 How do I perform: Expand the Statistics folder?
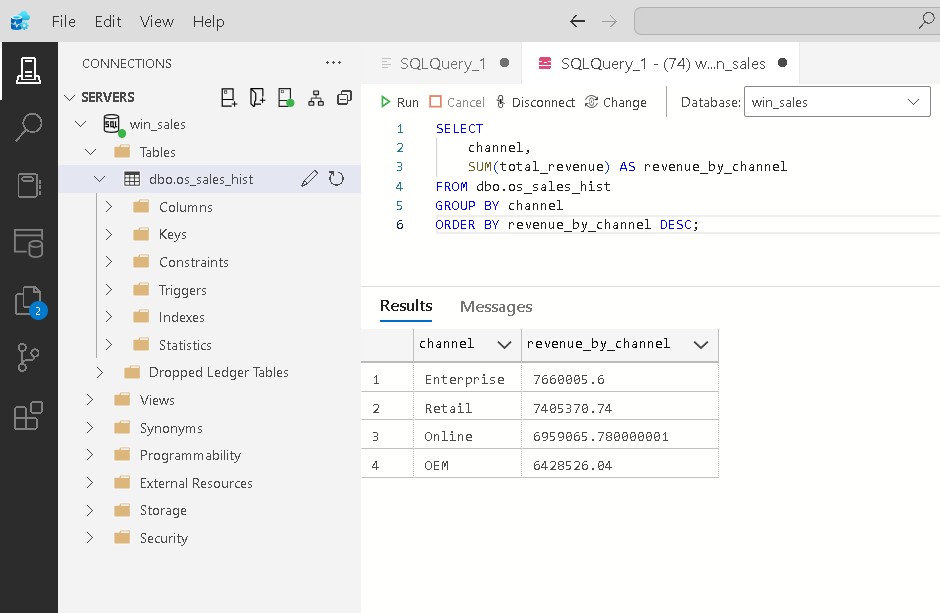point(109,345)
